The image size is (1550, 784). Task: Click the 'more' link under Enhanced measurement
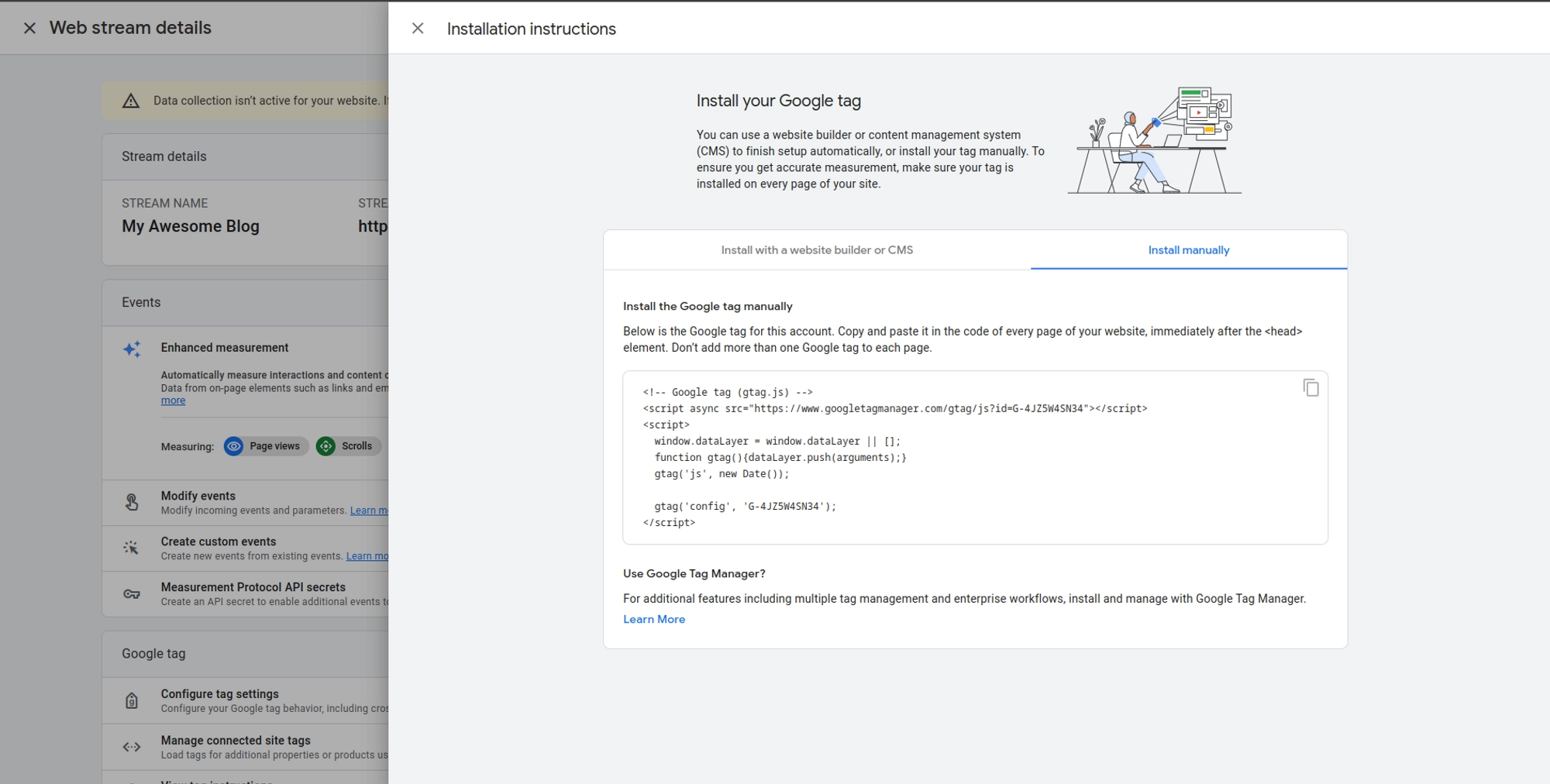pos(173,401)
